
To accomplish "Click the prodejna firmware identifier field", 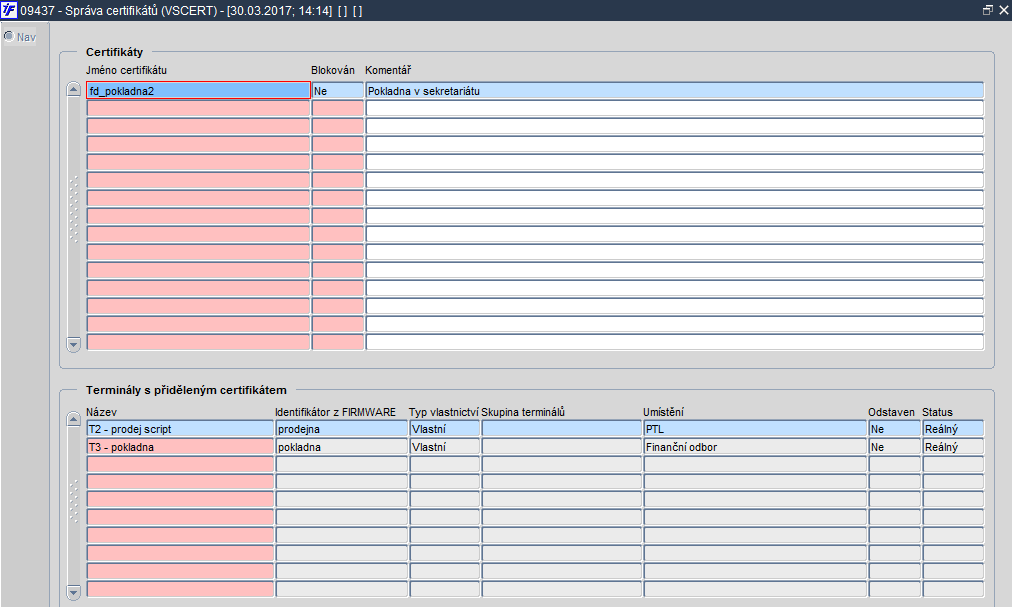I will (x=341, y=429).
